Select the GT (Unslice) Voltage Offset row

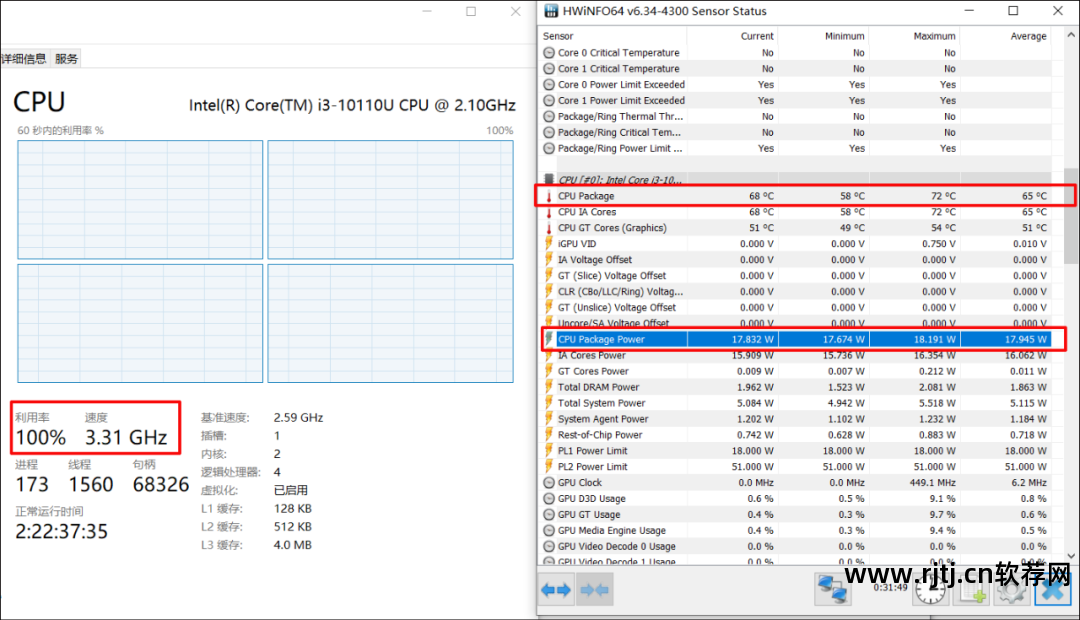click(796, 307)
